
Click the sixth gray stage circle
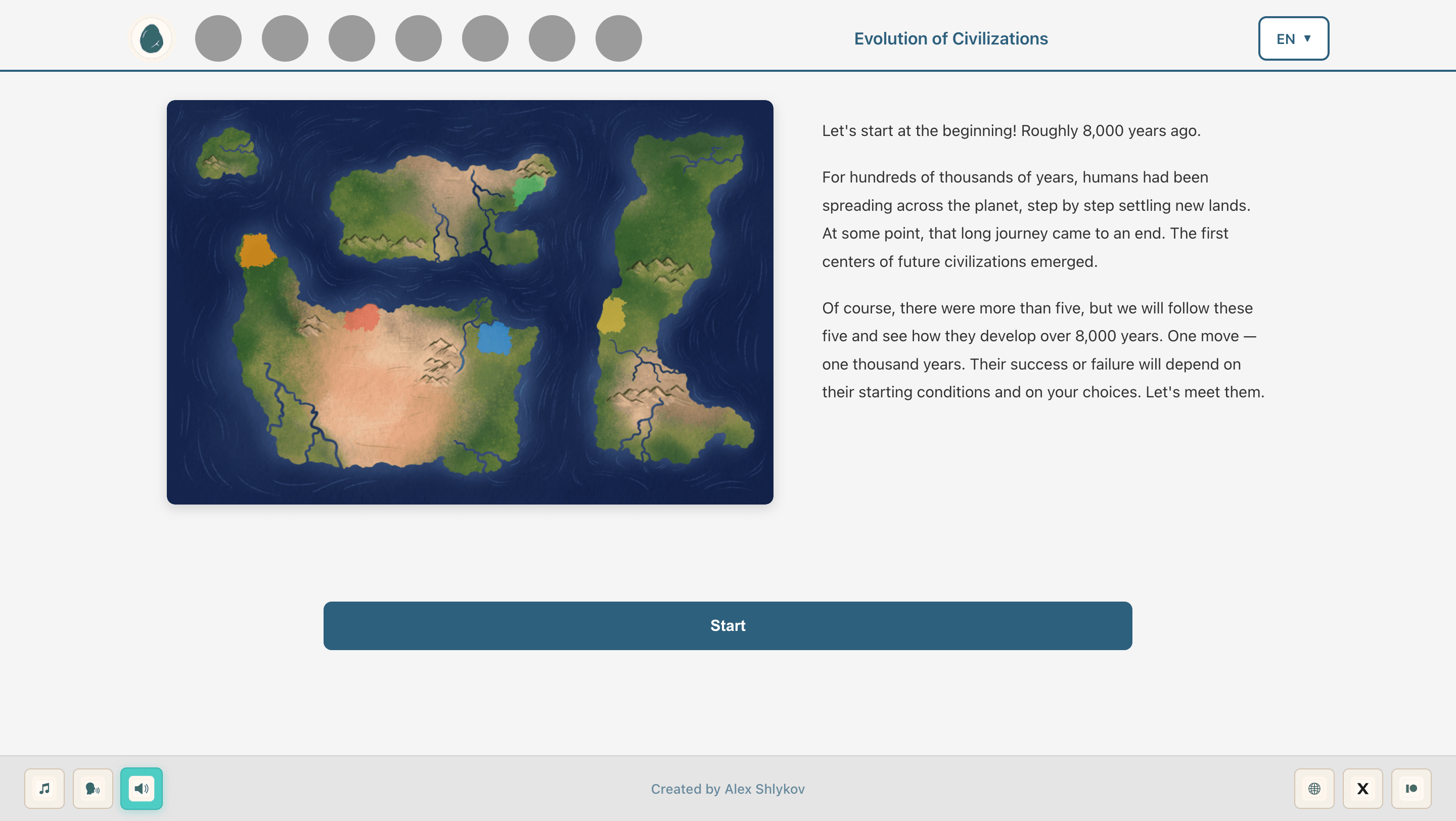552,38
